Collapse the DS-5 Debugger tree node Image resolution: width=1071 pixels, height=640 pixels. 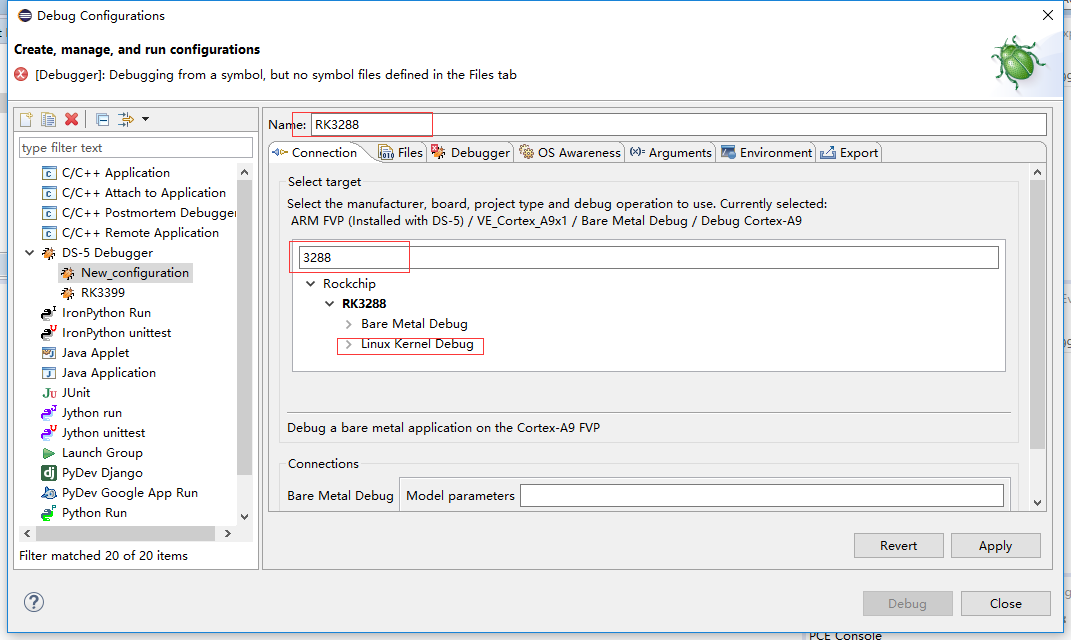29,253
